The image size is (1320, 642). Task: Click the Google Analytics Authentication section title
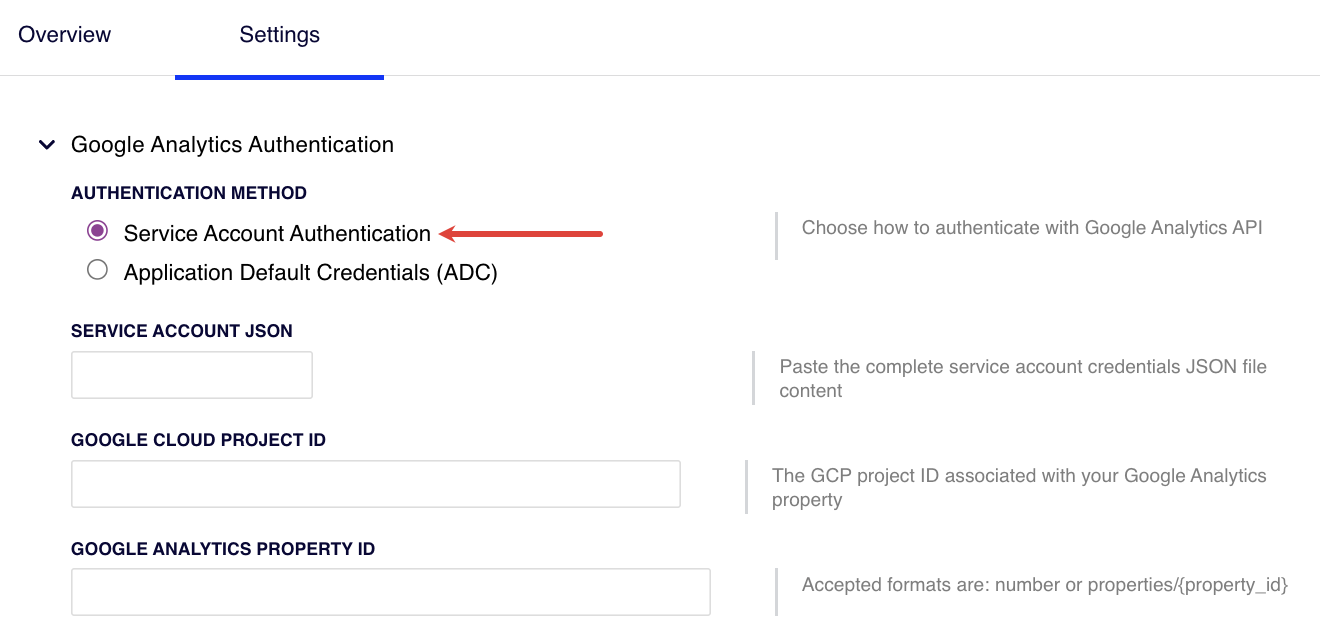pos(232,144)
